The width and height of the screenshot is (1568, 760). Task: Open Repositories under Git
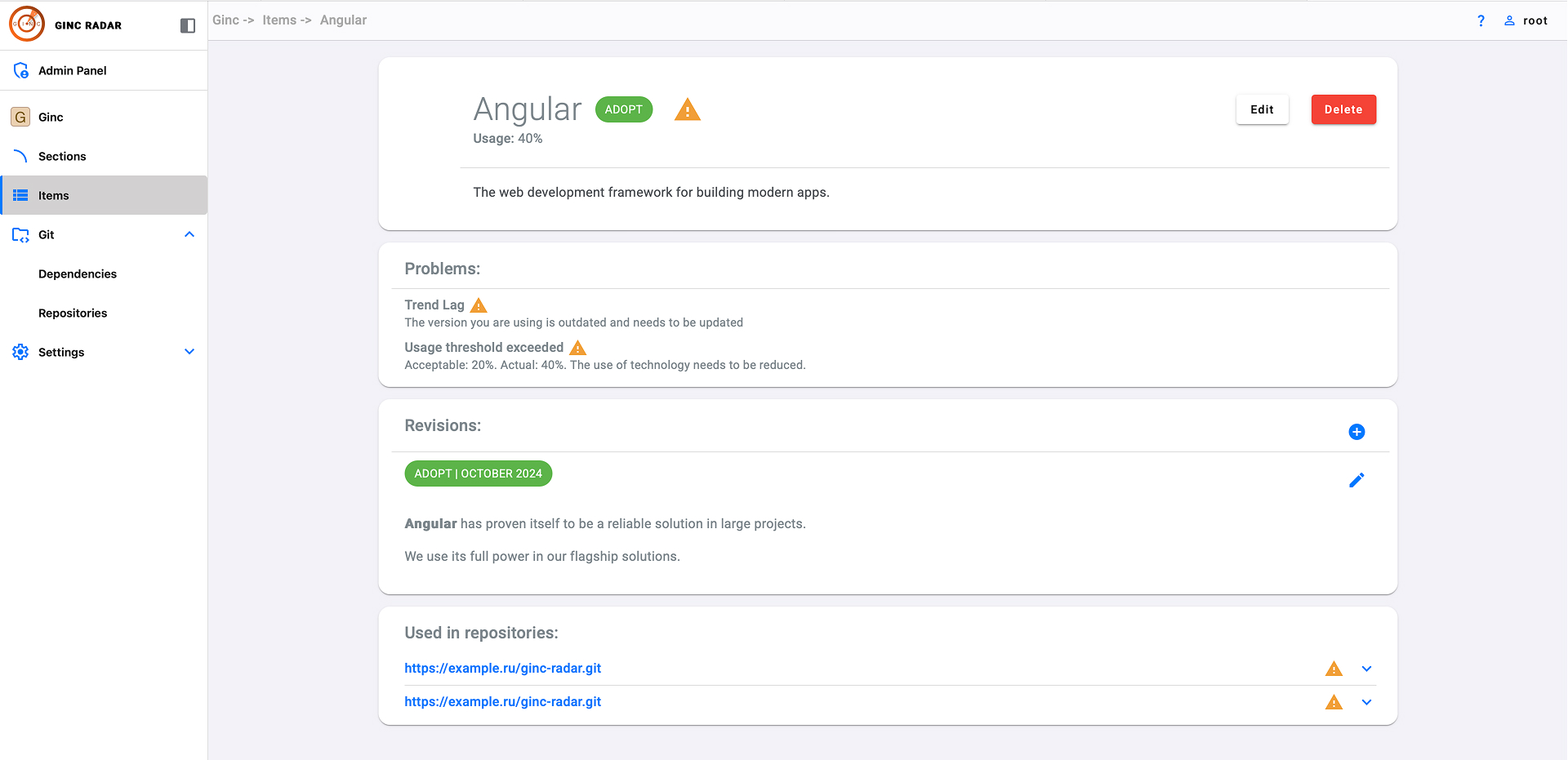tap(104, 313)
